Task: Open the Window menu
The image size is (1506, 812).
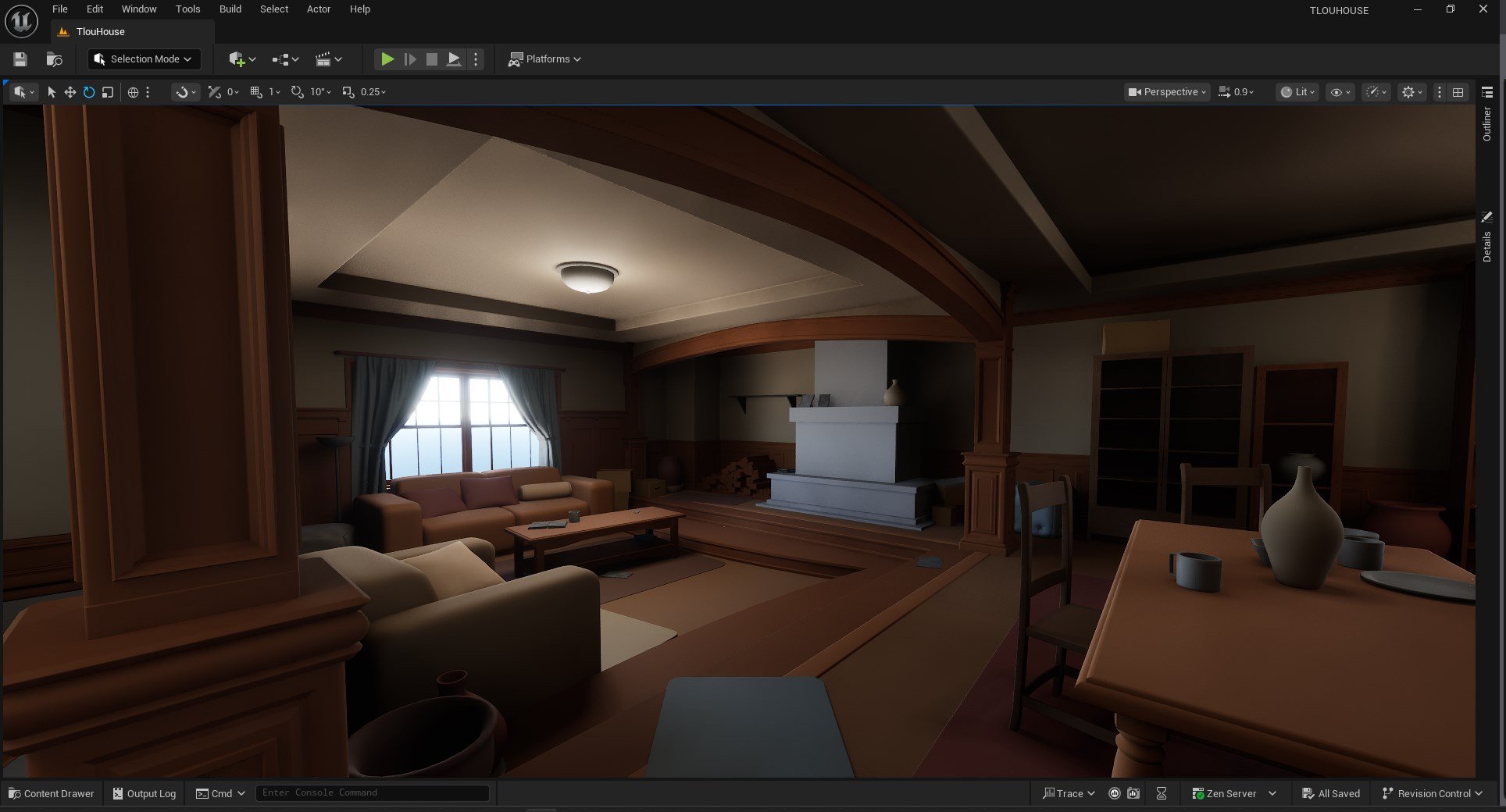Action: 139,9
